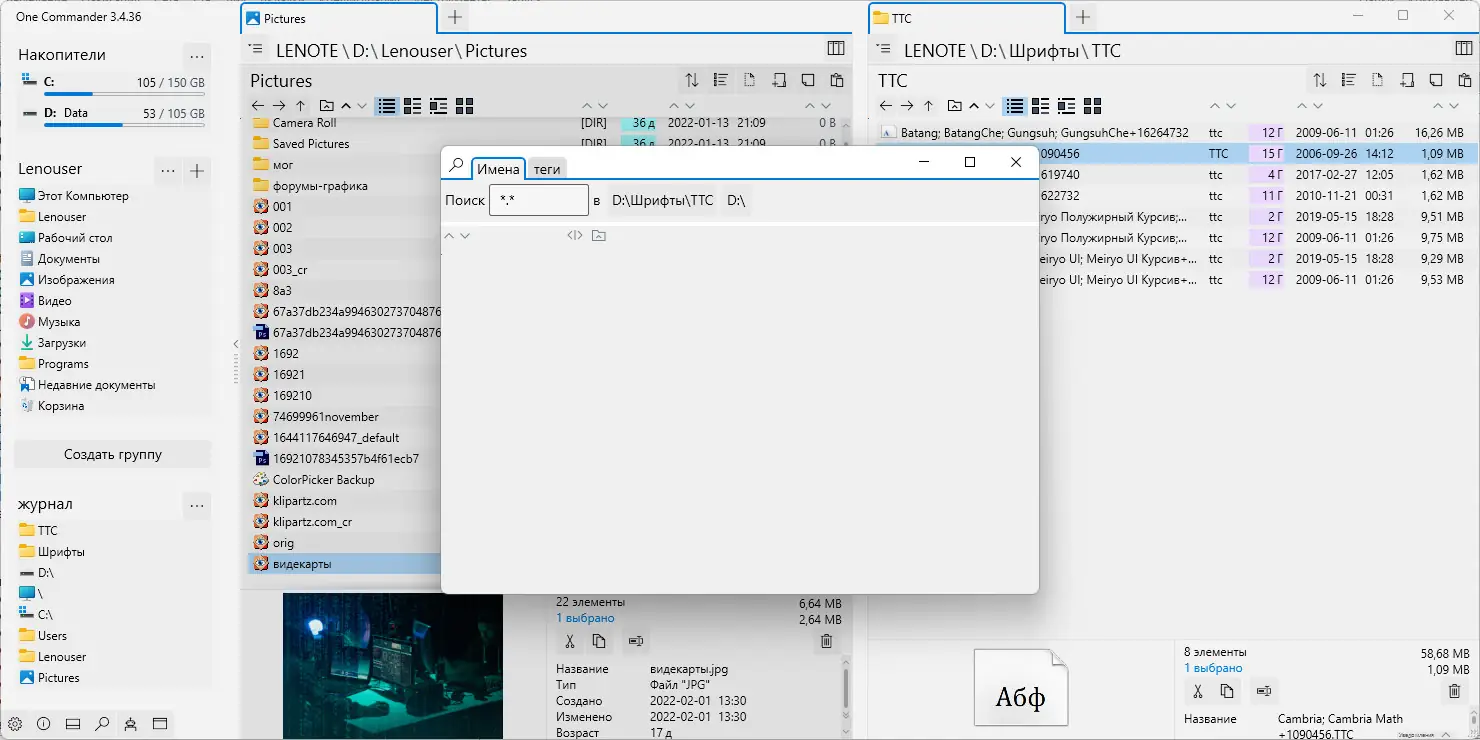Open the folder history icon in TTC pane
Image resolution: width=1480 pixels, height=740 pixels.
click(x=954, y=105)
